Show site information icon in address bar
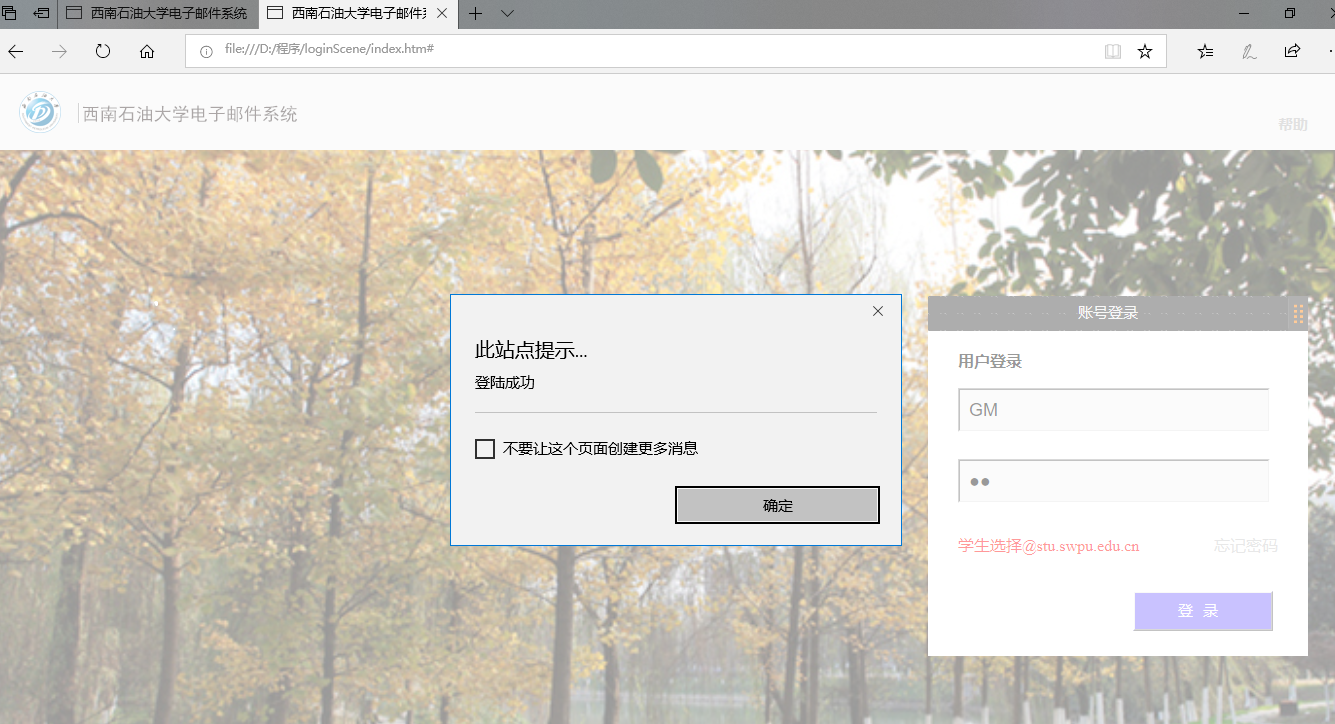The width and height of the screenshot is (1335, 724). click(206, 51)
